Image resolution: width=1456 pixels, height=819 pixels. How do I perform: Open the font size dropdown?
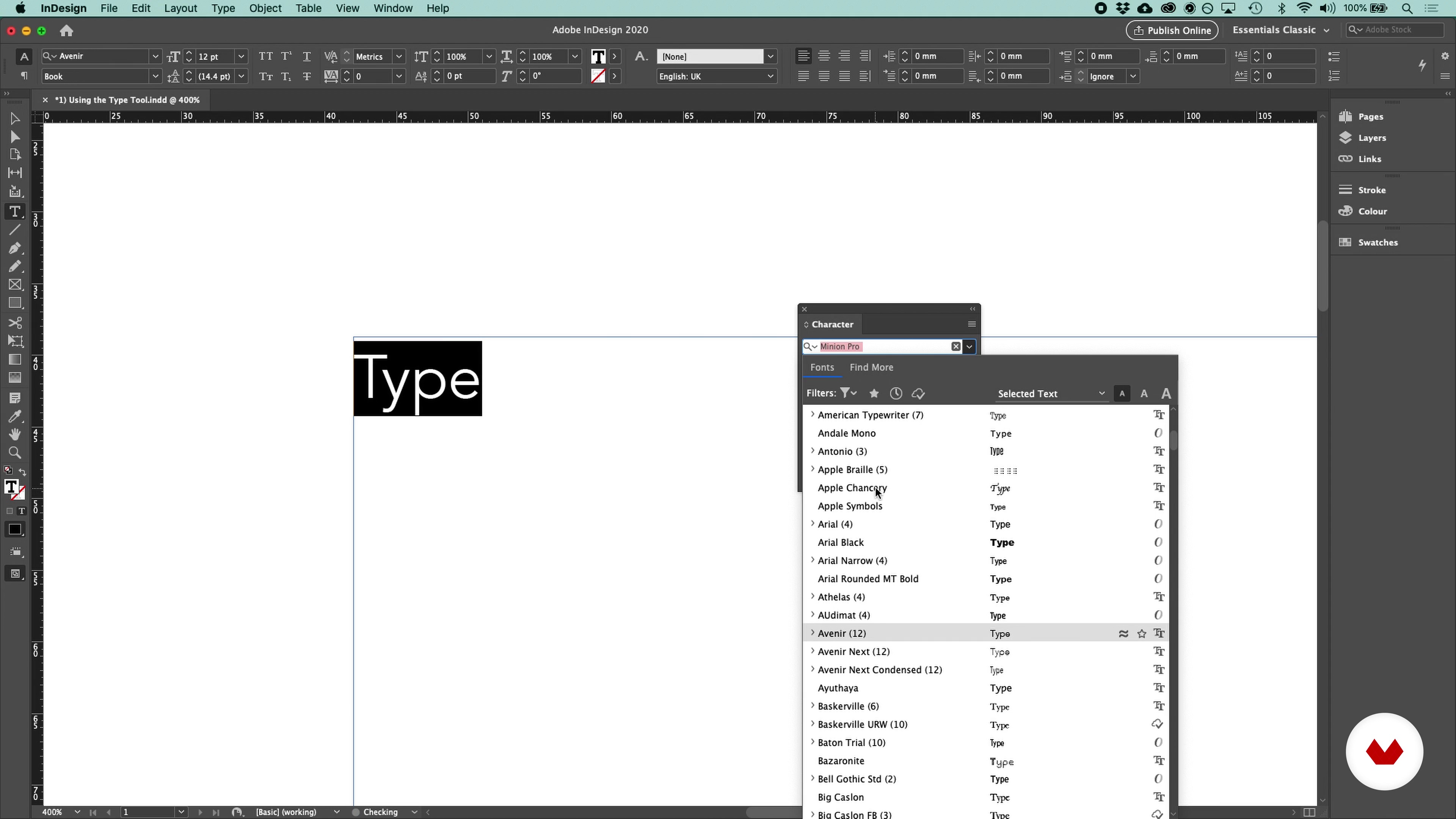242,56
